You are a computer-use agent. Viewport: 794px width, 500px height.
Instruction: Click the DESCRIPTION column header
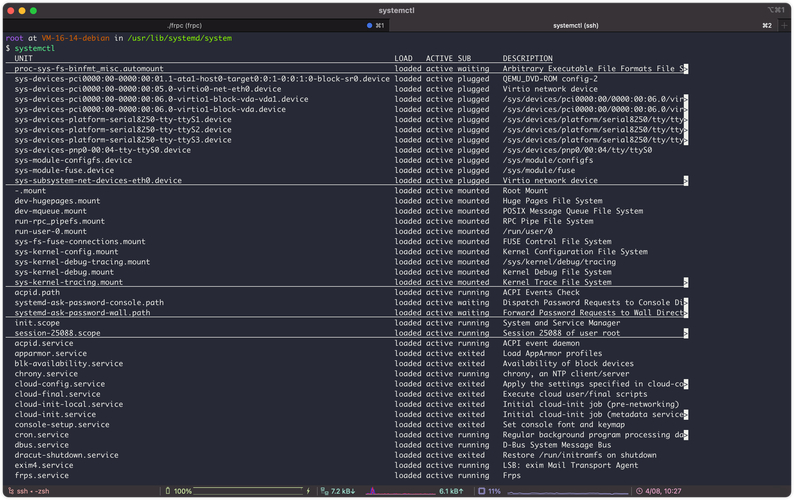pyautogui.click(x=528, y=58)
